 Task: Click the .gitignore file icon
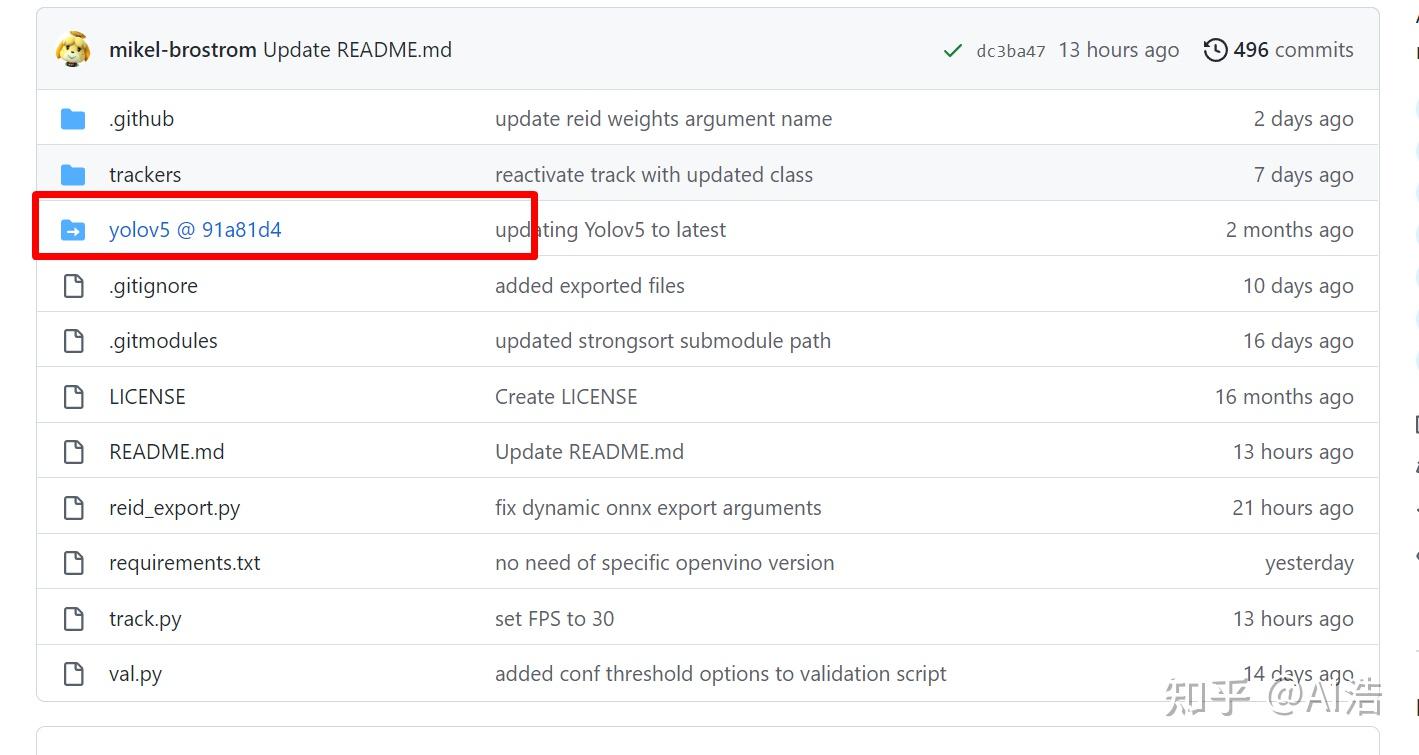(73, 286)
